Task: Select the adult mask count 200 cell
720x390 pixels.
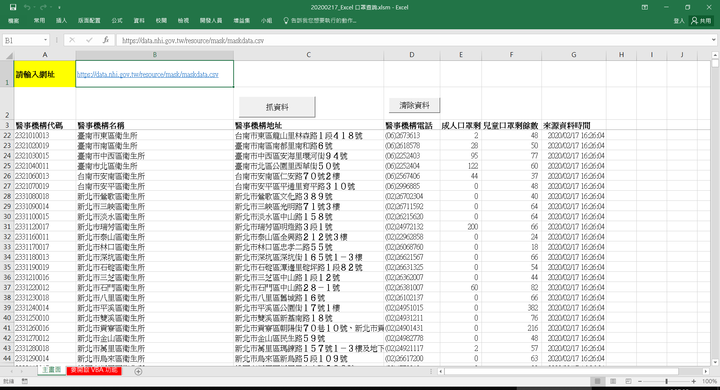Action: [x=461, y=227]
